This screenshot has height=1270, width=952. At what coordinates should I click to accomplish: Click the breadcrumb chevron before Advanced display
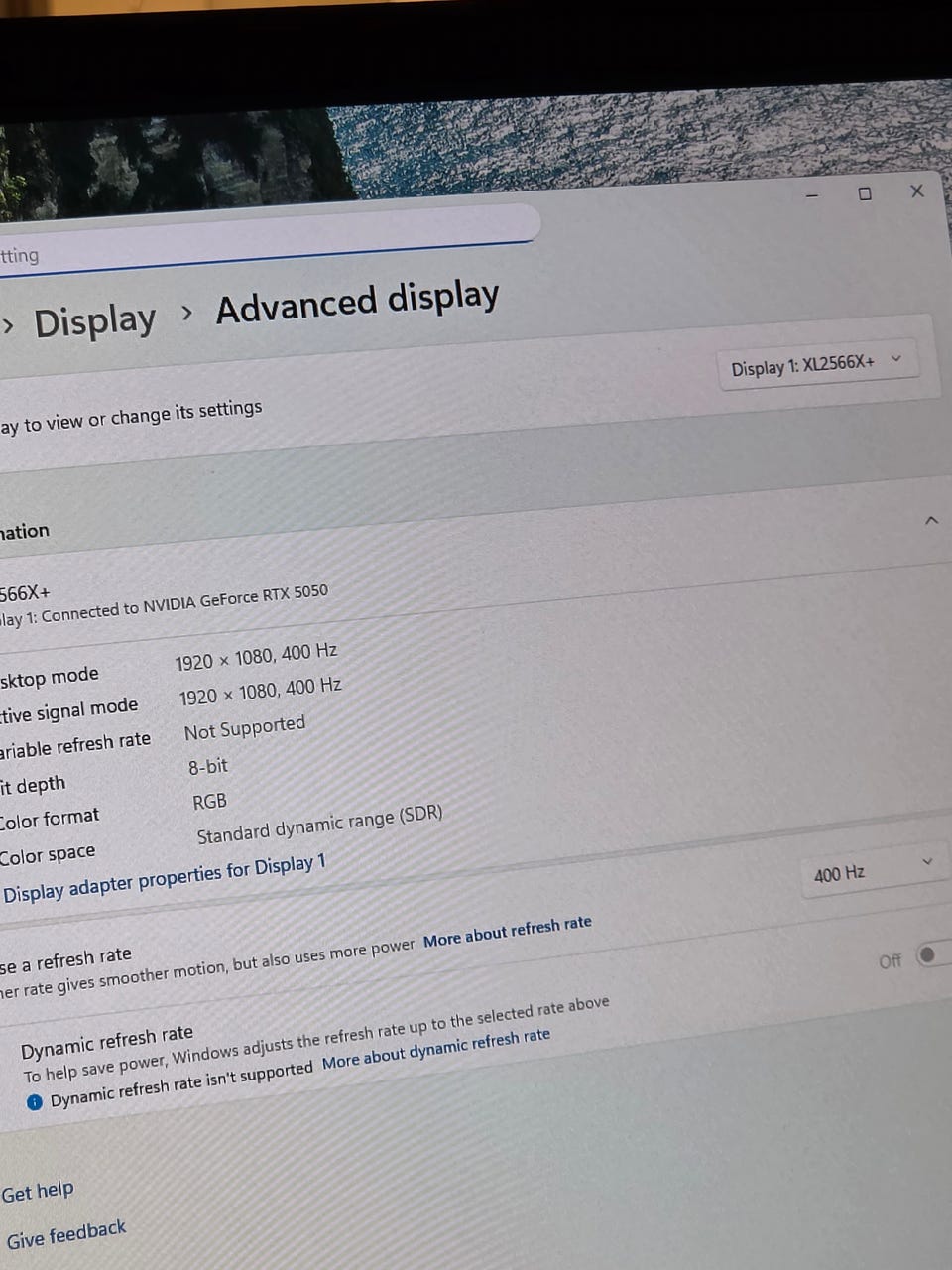(186, 314)
